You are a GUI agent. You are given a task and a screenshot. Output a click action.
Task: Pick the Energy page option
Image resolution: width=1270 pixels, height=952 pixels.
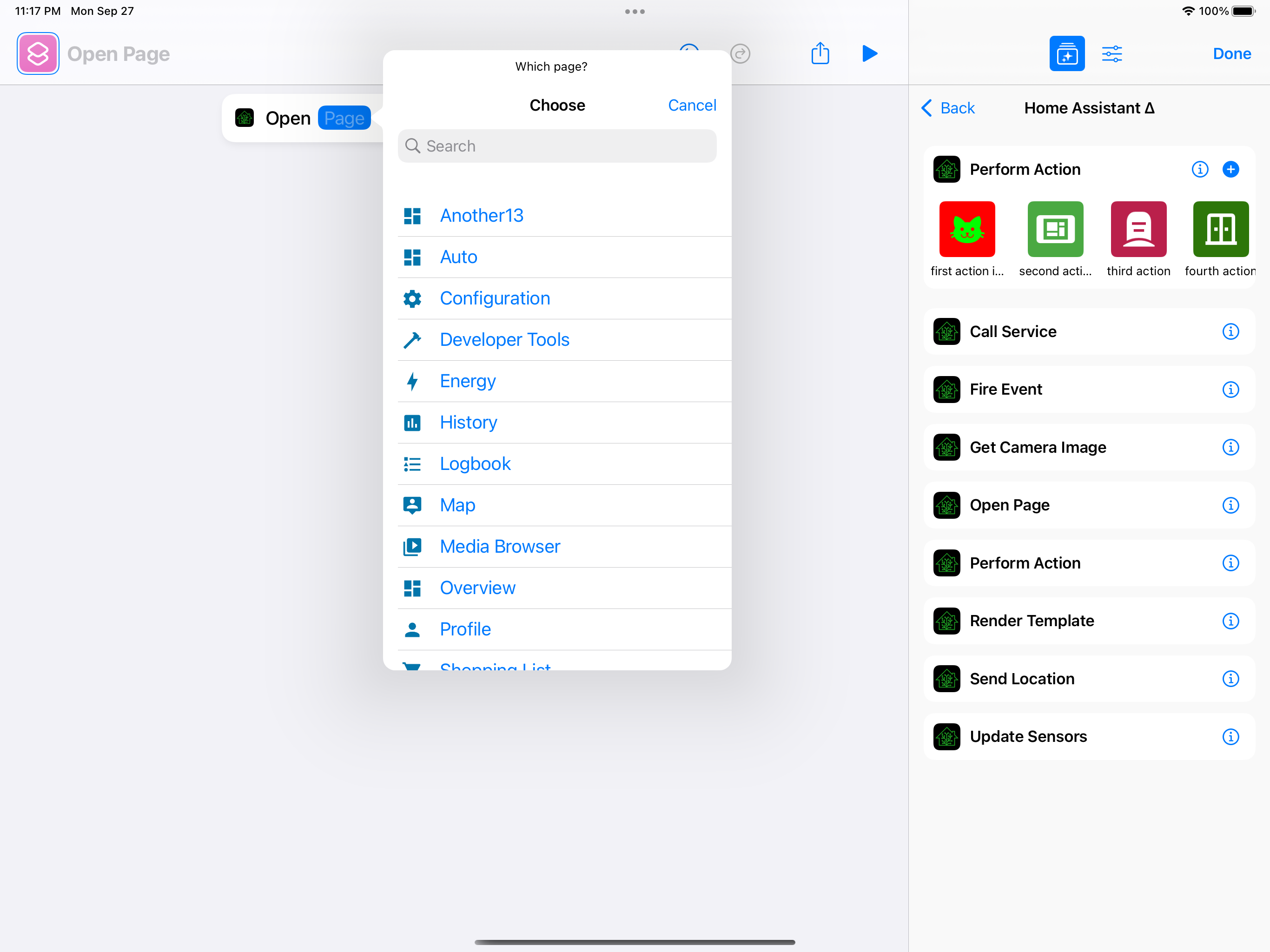pyautogui.click(x=467, y=381)
